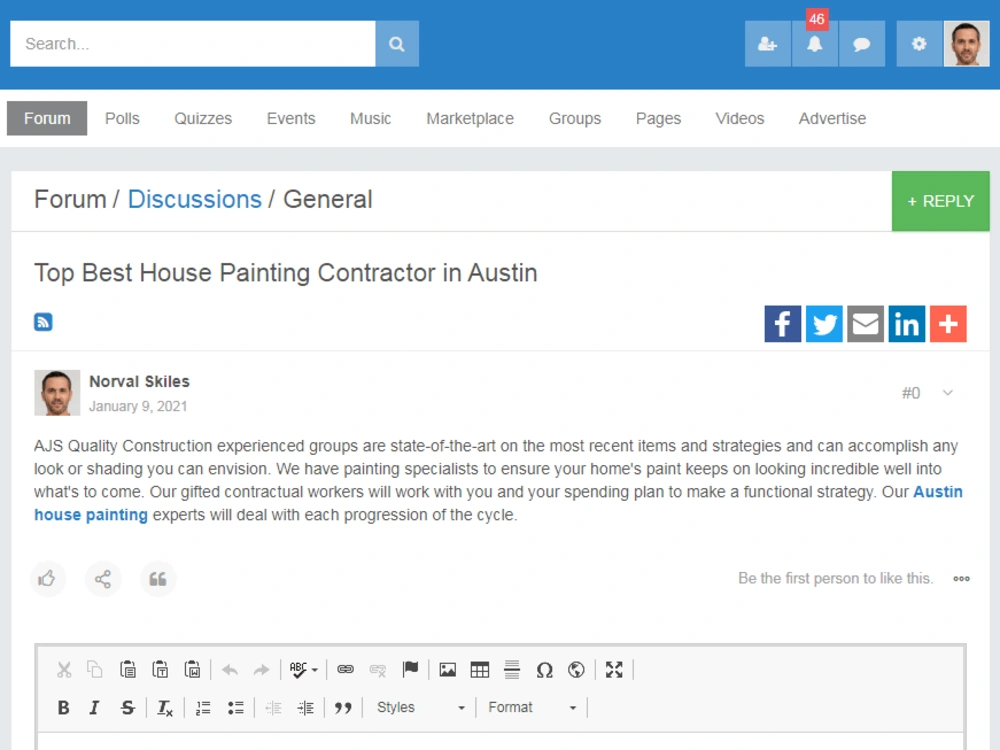This screenshot has height=750, width=1000.
Task: Share thread by email icon
Action: (x=865, y=324)
